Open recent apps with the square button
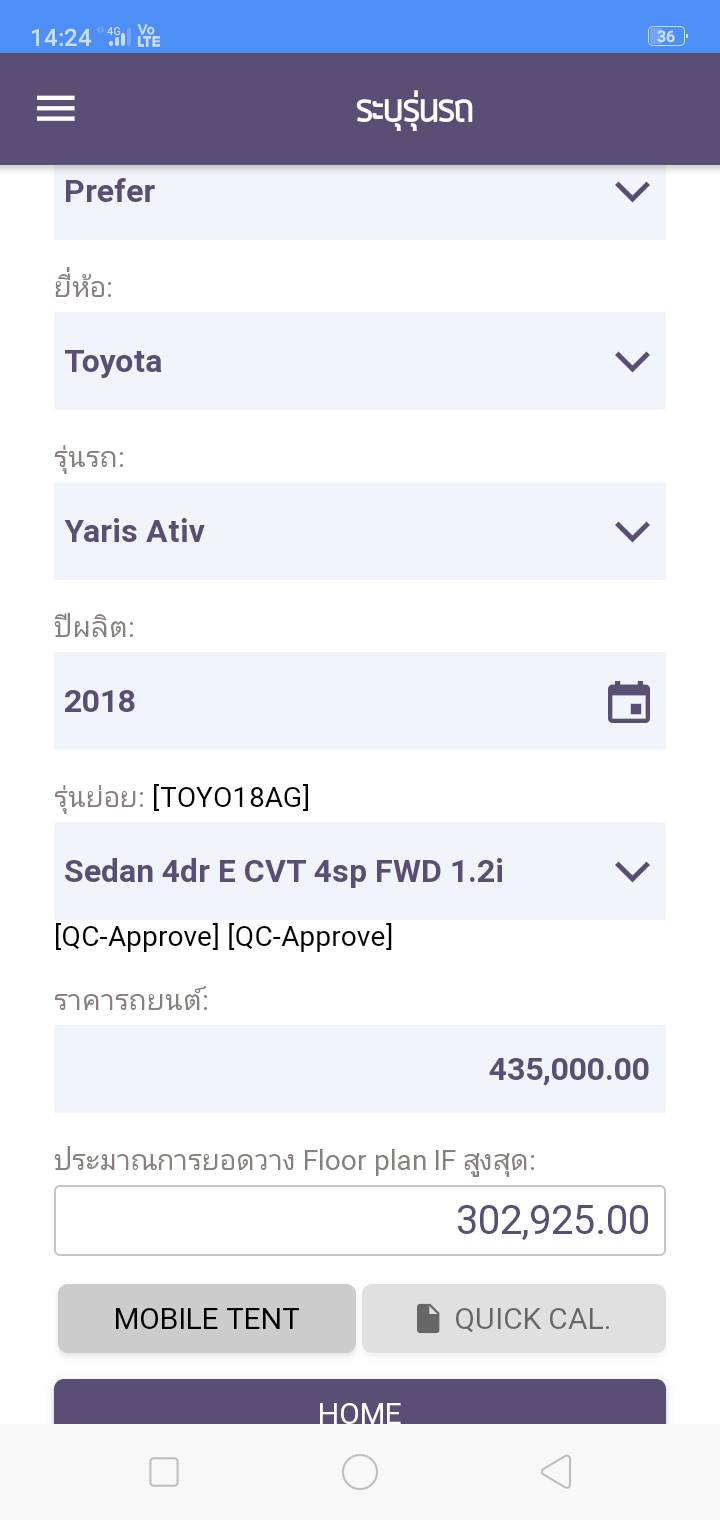The image size is (720, 1520). point(164,1472)
